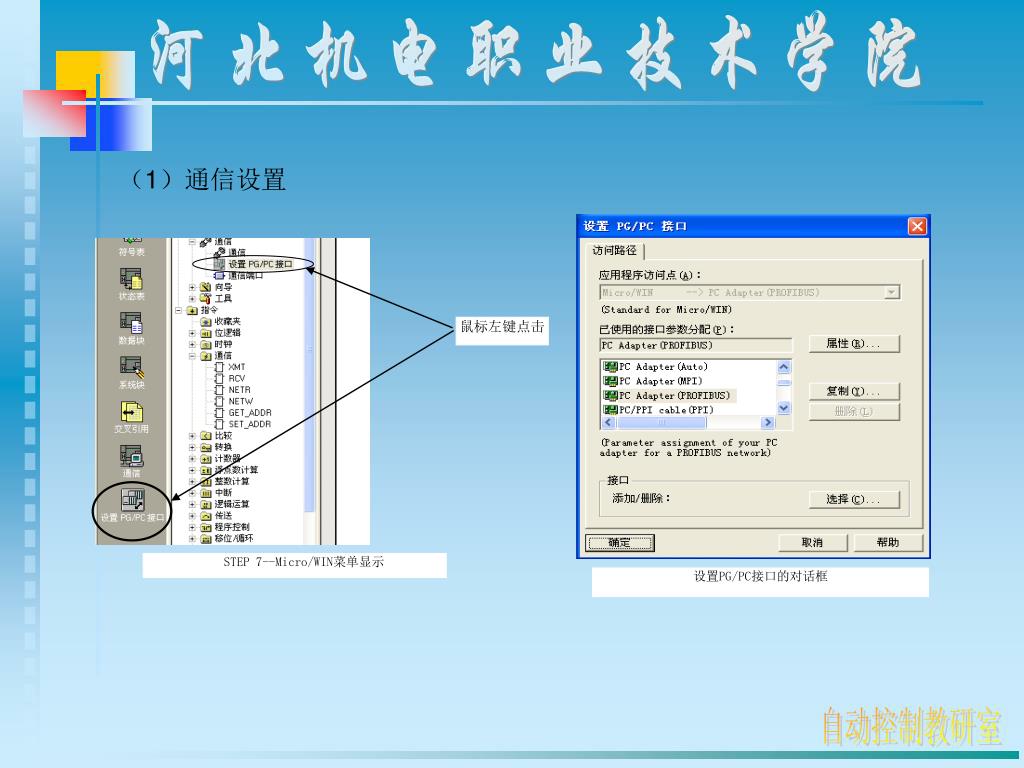This screenshot has height=768, width=1024.
Task: Click the project tree vertical scrollbar
Action: pos(310,391)
